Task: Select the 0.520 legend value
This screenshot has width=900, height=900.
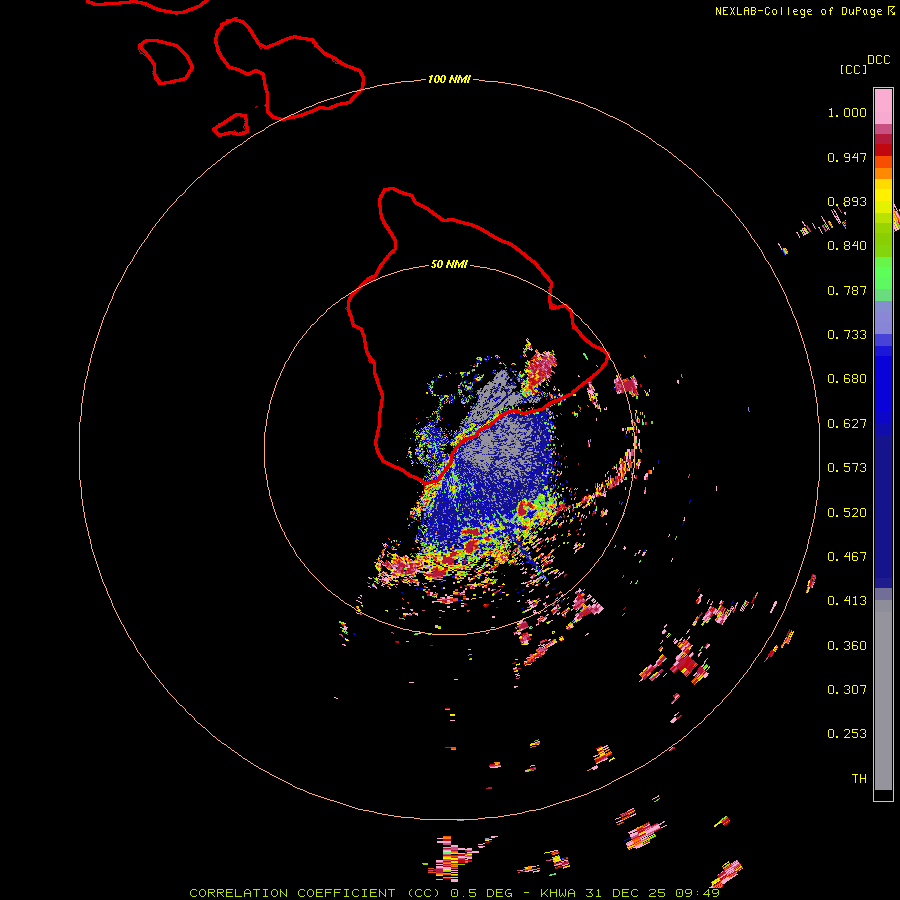Action: point(847,513)
